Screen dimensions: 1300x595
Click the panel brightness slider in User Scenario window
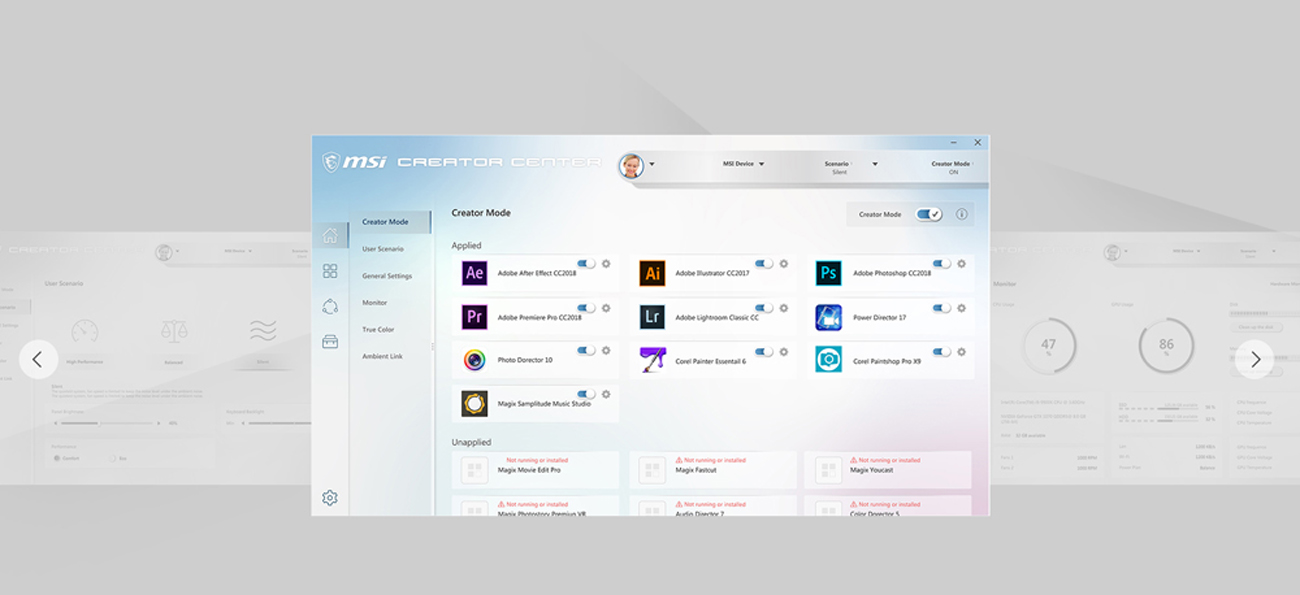tap(108, 423)
